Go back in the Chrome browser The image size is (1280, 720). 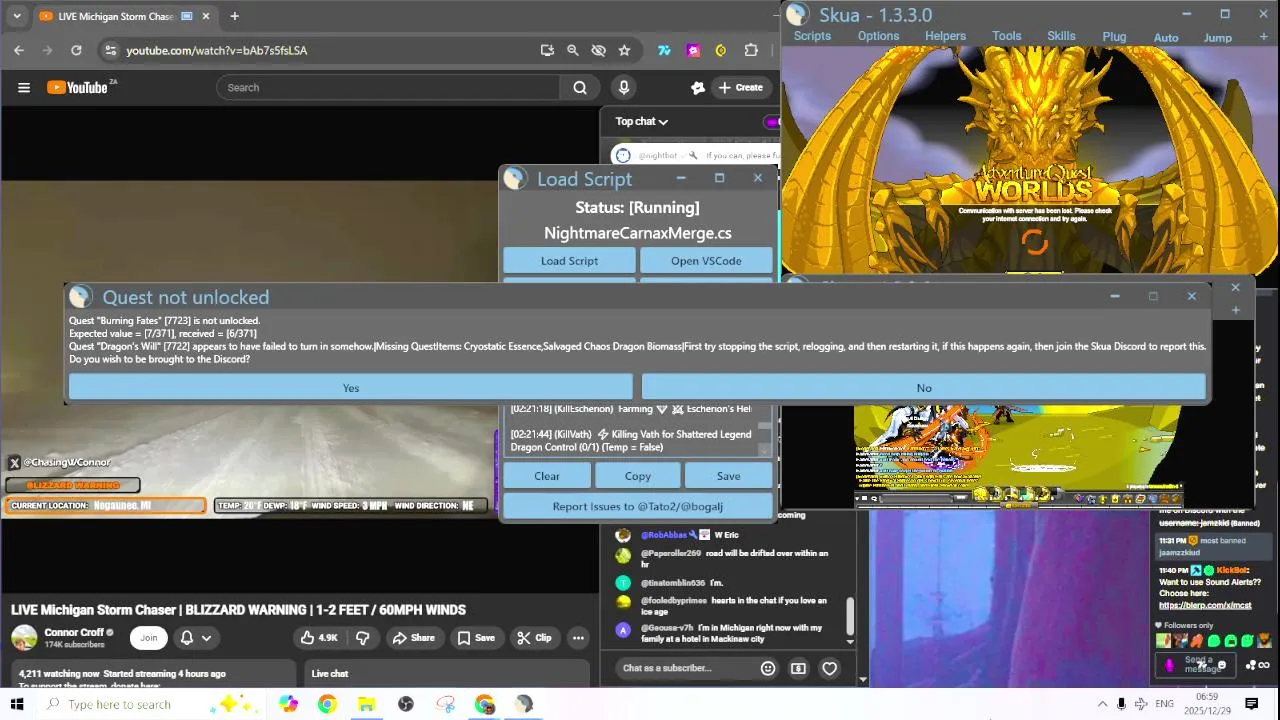[x=19, y=50]
